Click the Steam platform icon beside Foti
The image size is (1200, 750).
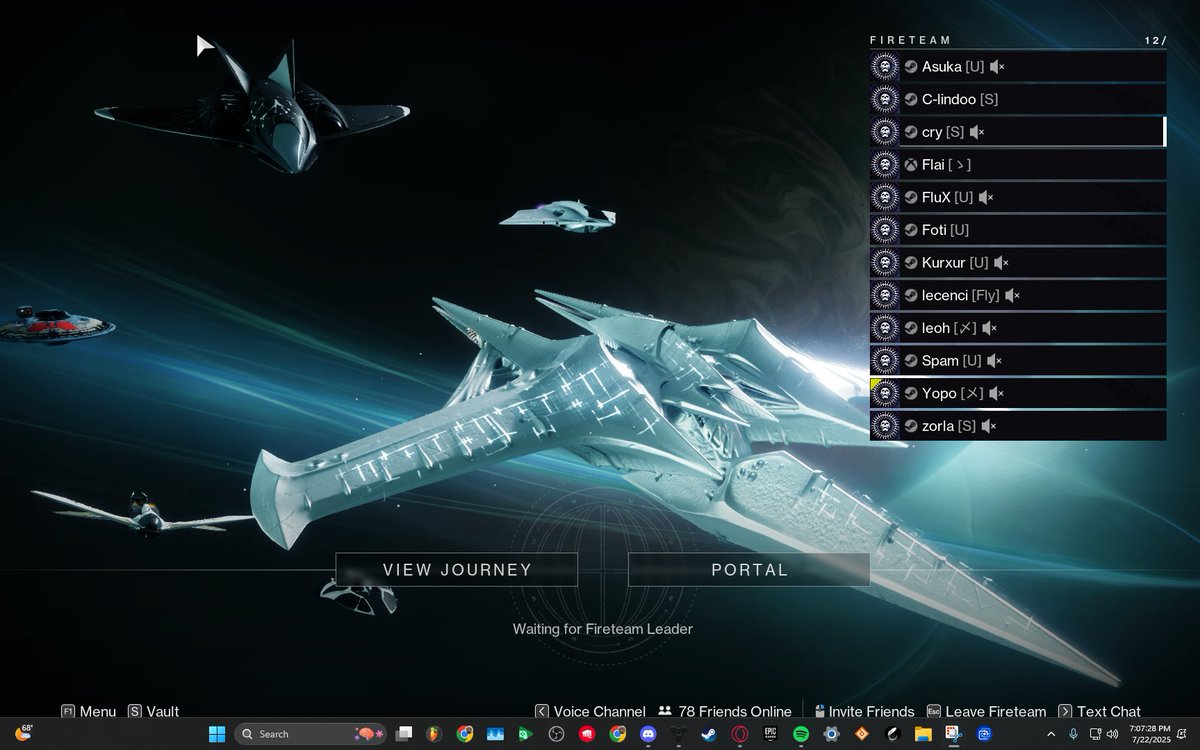click(911, 230)
